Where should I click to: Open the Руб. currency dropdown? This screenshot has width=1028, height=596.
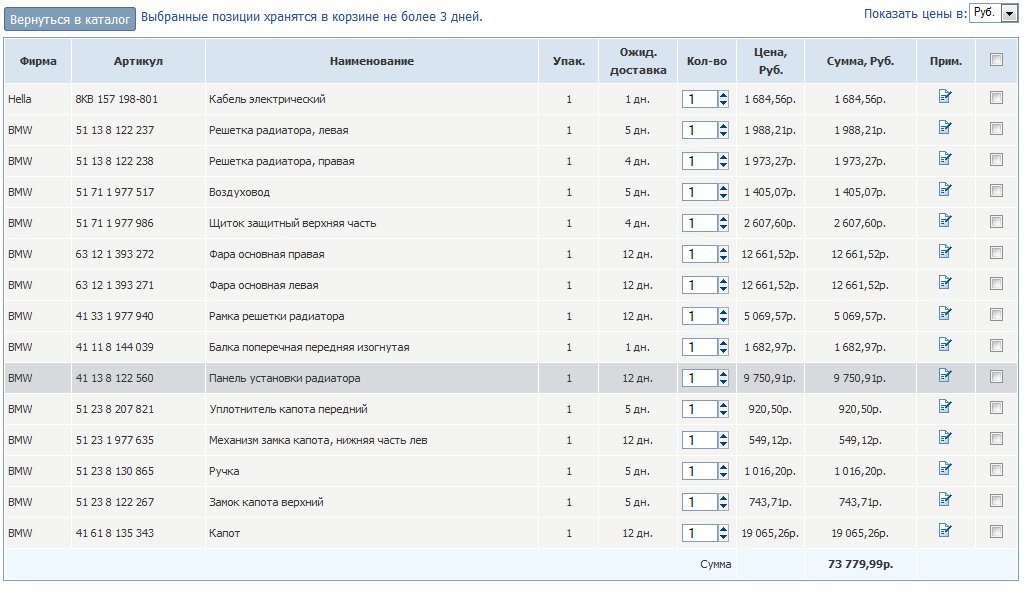993,13
